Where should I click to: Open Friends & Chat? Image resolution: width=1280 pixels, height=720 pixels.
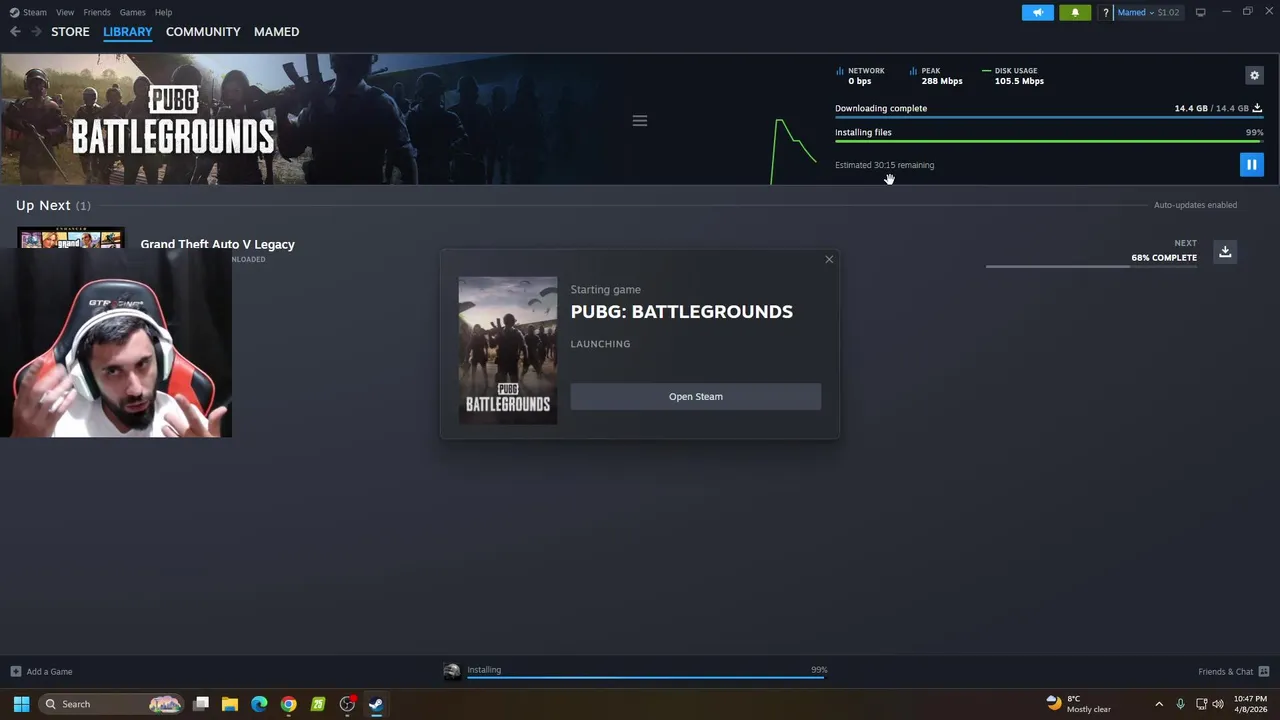click(x=1233, y=672)
